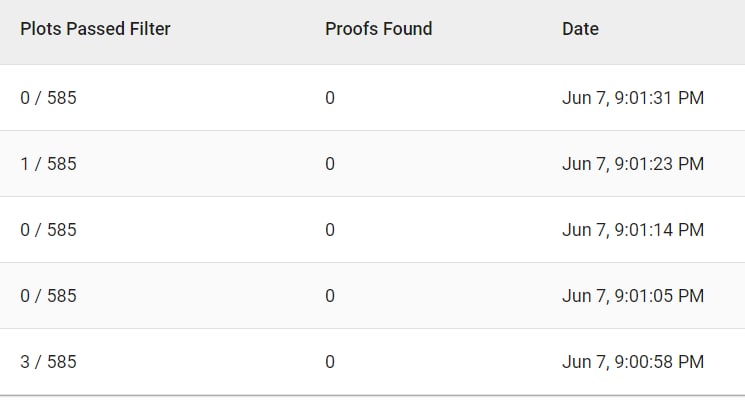Click proofs found value in the 9:01:14 row

click(x=330, y=230)
